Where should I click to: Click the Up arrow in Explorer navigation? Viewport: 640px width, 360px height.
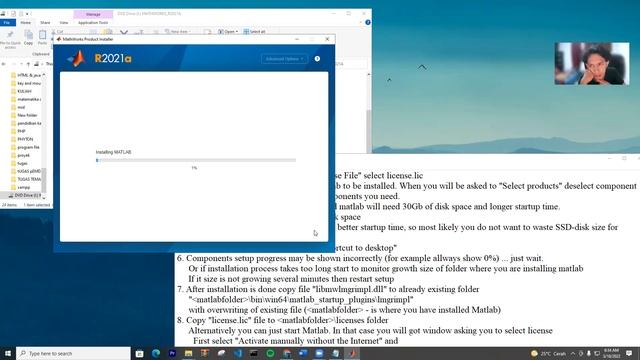coord(28,64)
